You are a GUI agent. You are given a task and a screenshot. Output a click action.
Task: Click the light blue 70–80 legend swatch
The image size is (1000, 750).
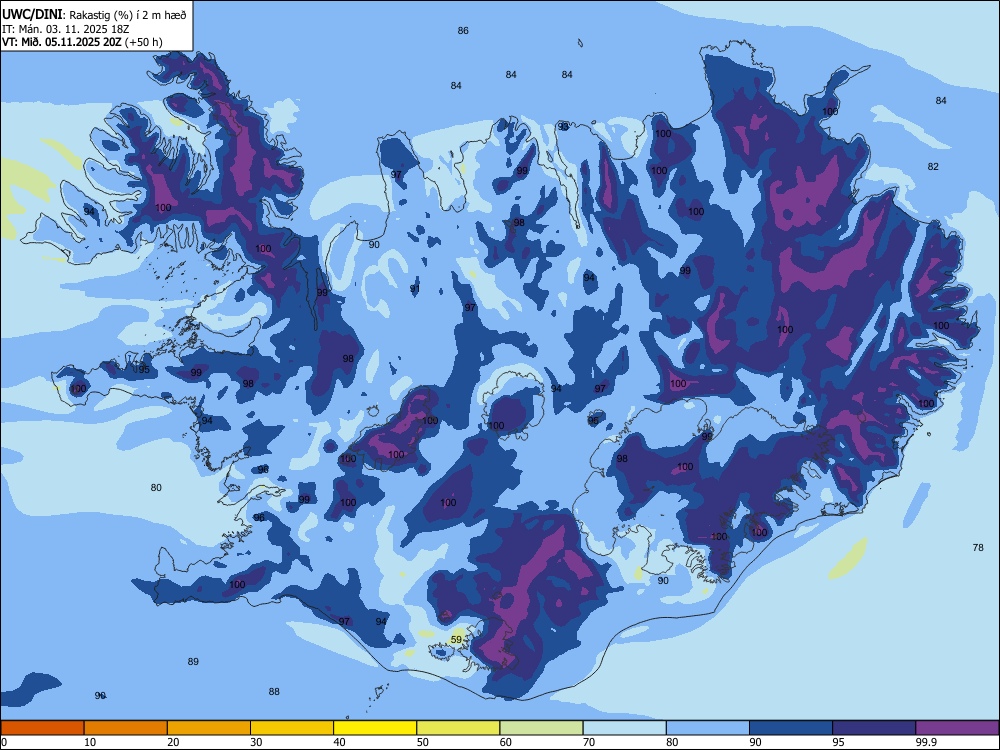(x=624, y=728)
